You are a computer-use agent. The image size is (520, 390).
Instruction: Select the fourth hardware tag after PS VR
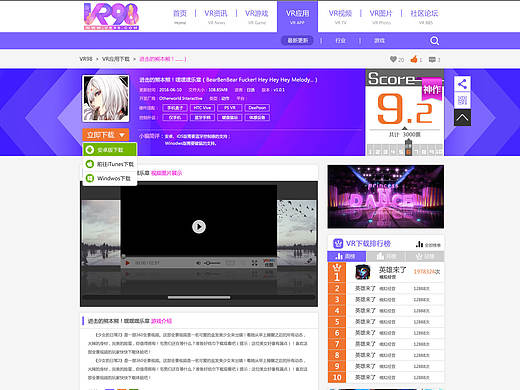[257, 108]
